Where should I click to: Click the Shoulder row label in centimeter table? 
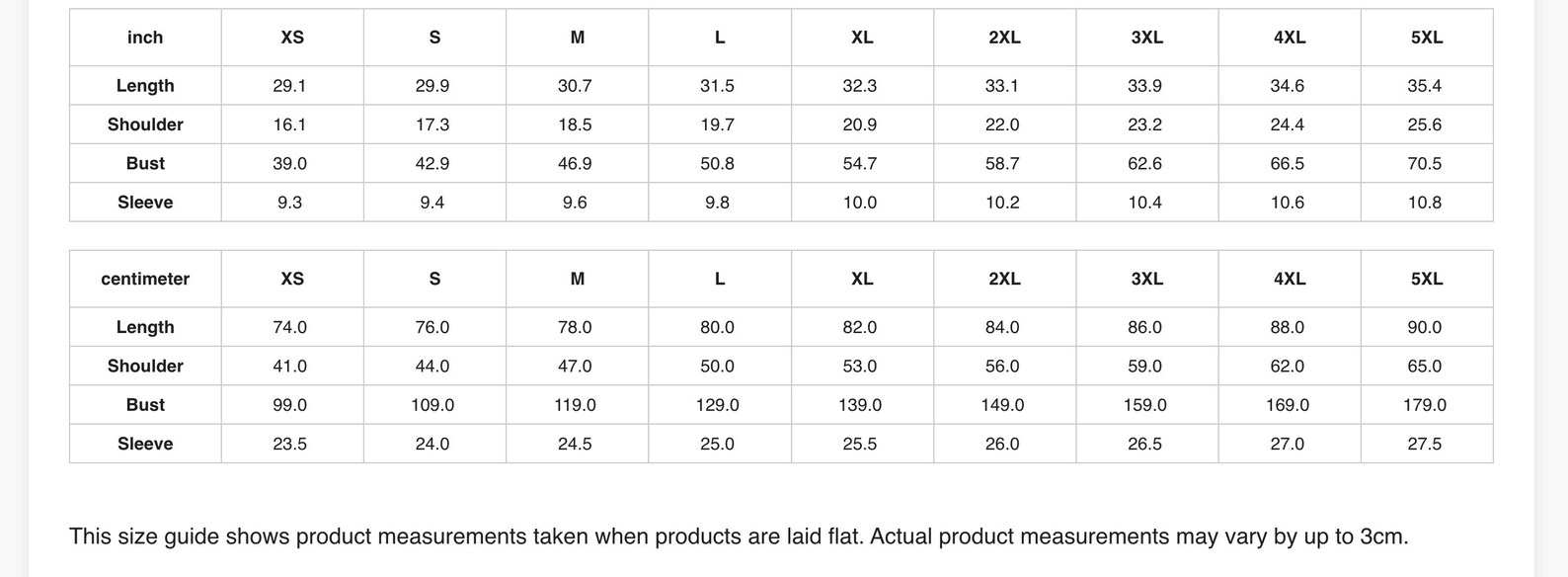[x=145, y=366]
